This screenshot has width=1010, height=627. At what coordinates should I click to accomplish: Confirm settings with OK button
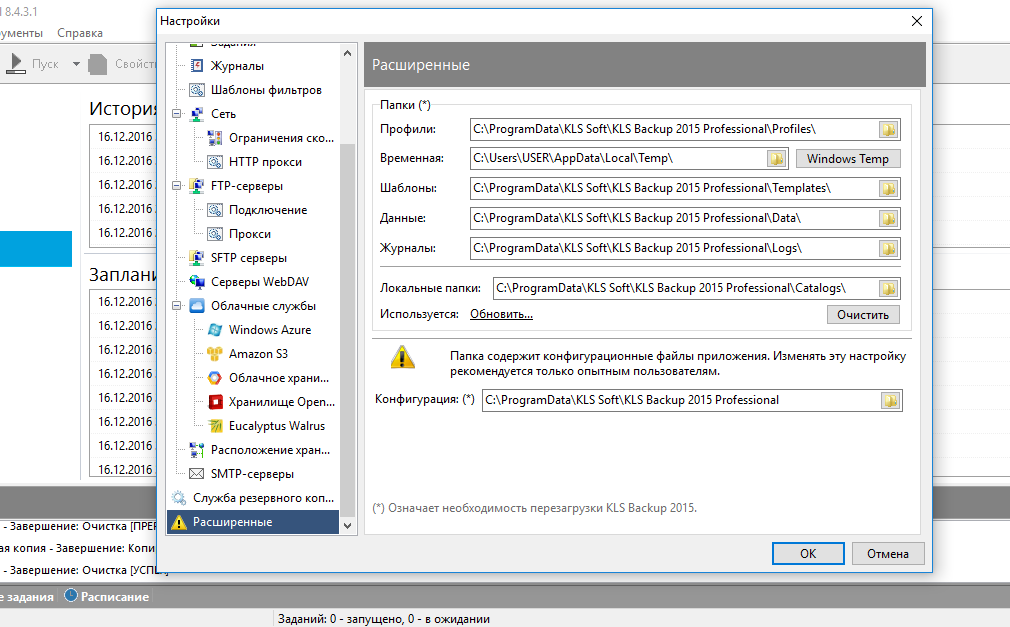coord(808,554)
